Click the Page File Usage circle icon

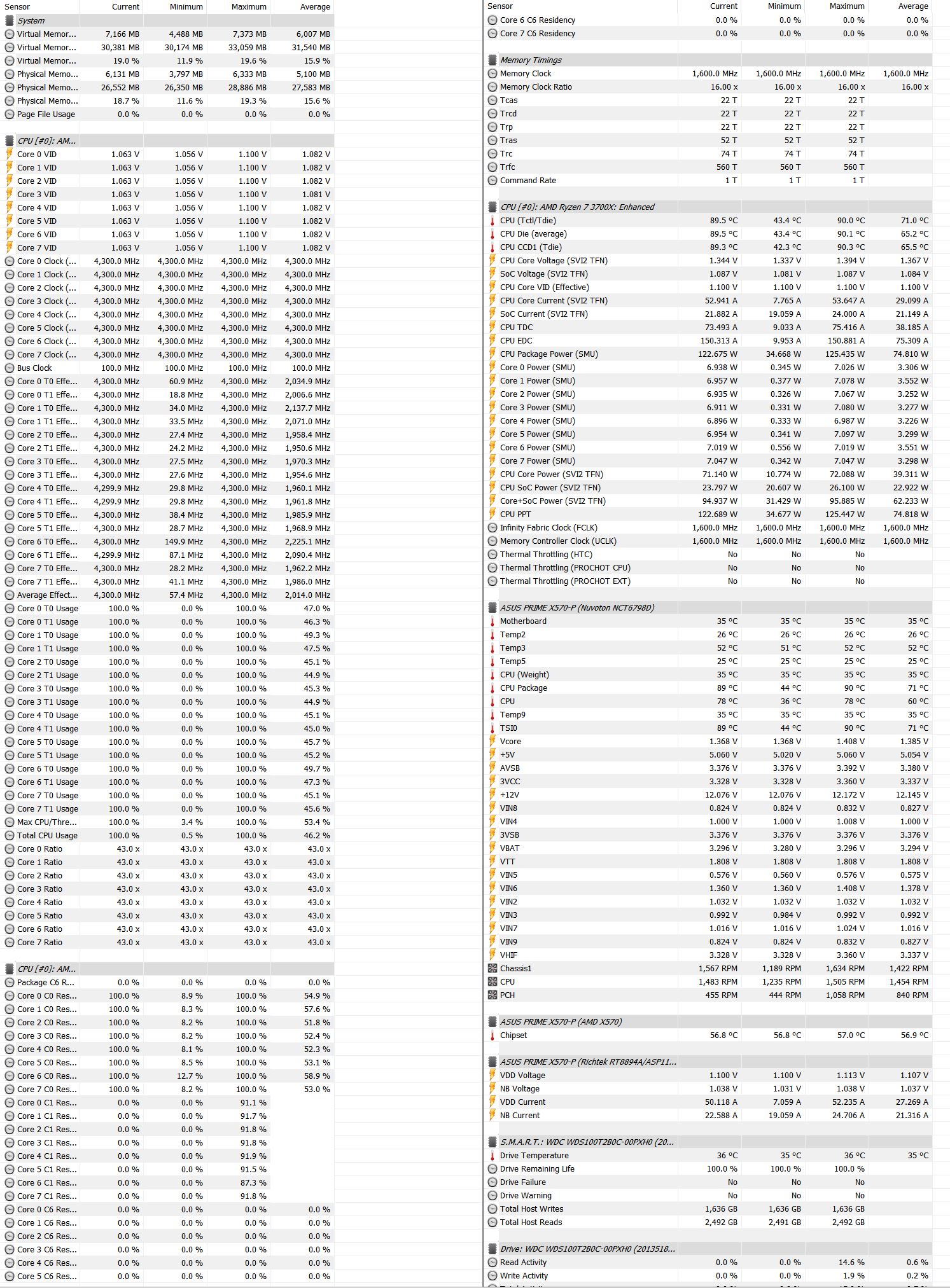[x=10, y=114]
